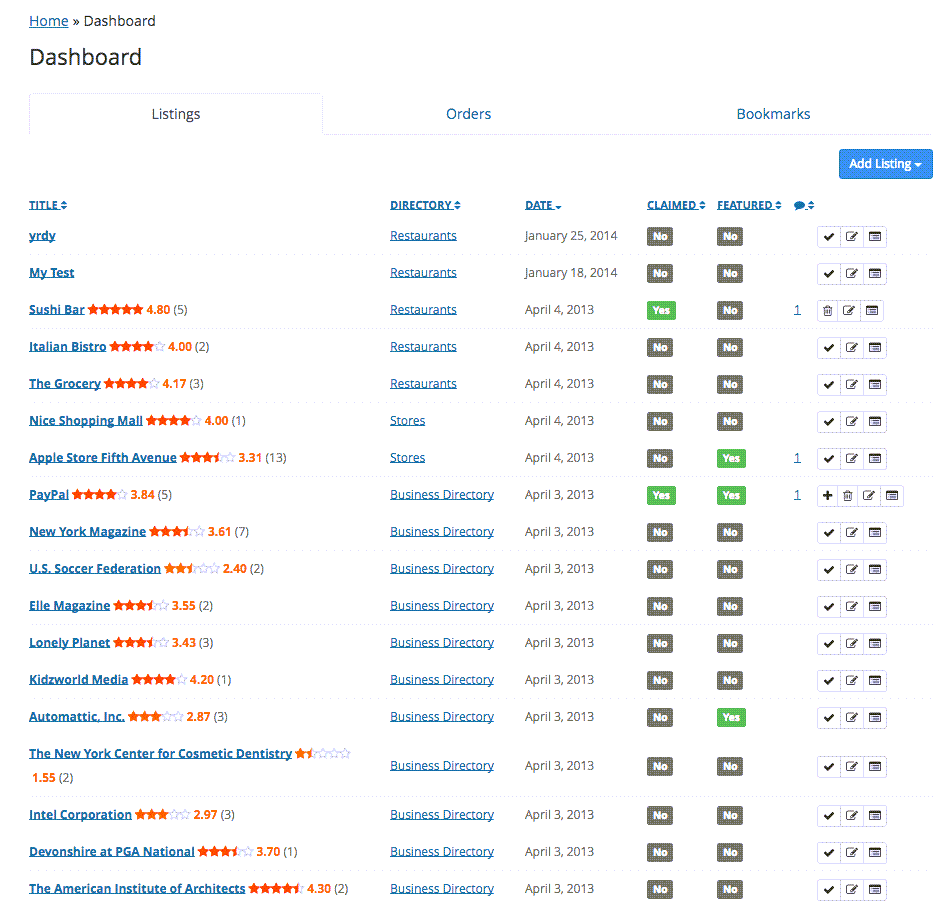
Task: Switch to the Listings tab
Action: pos(176,114)
